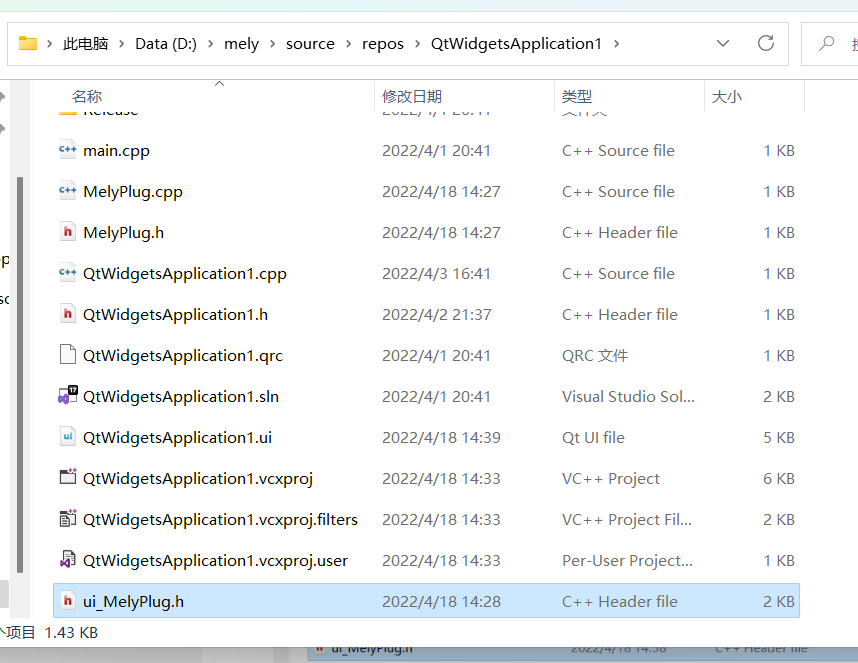The width and height of the screenshot is (858, 663).
Task: Click the 6 KB size value
Action: coord(779,479)
